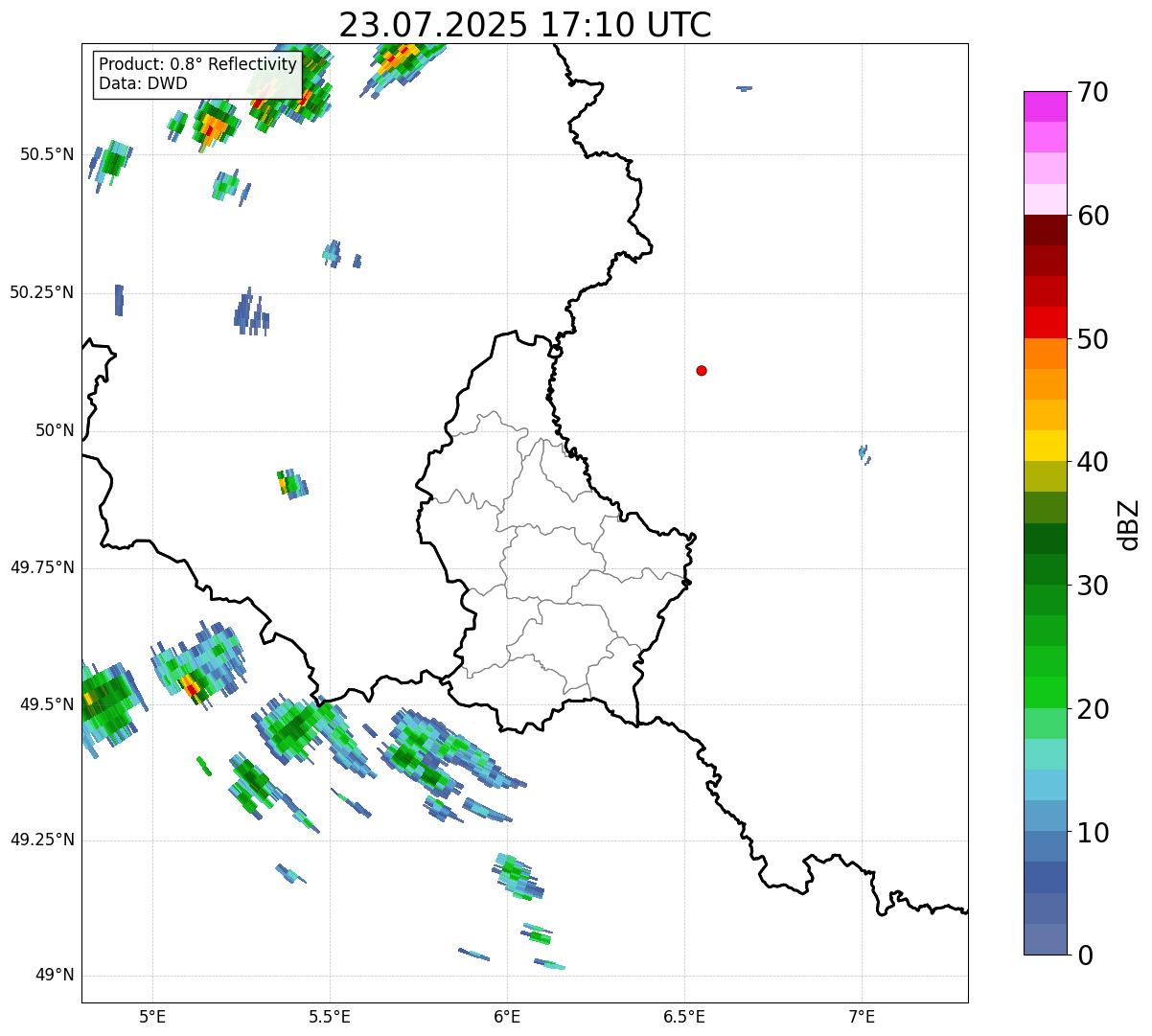Image resolution: width=1152 pixels, height=1036 pixels.
Task: Click the 7°E longitude label
Action: [862, 1017]
